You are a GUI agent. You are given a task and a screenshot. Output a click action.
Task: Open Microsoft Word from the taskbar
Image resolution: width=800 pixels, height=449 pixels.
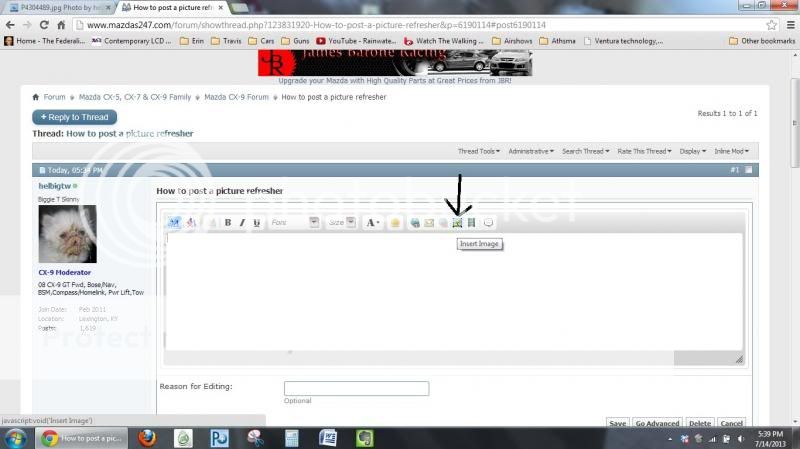click(328, 437)
